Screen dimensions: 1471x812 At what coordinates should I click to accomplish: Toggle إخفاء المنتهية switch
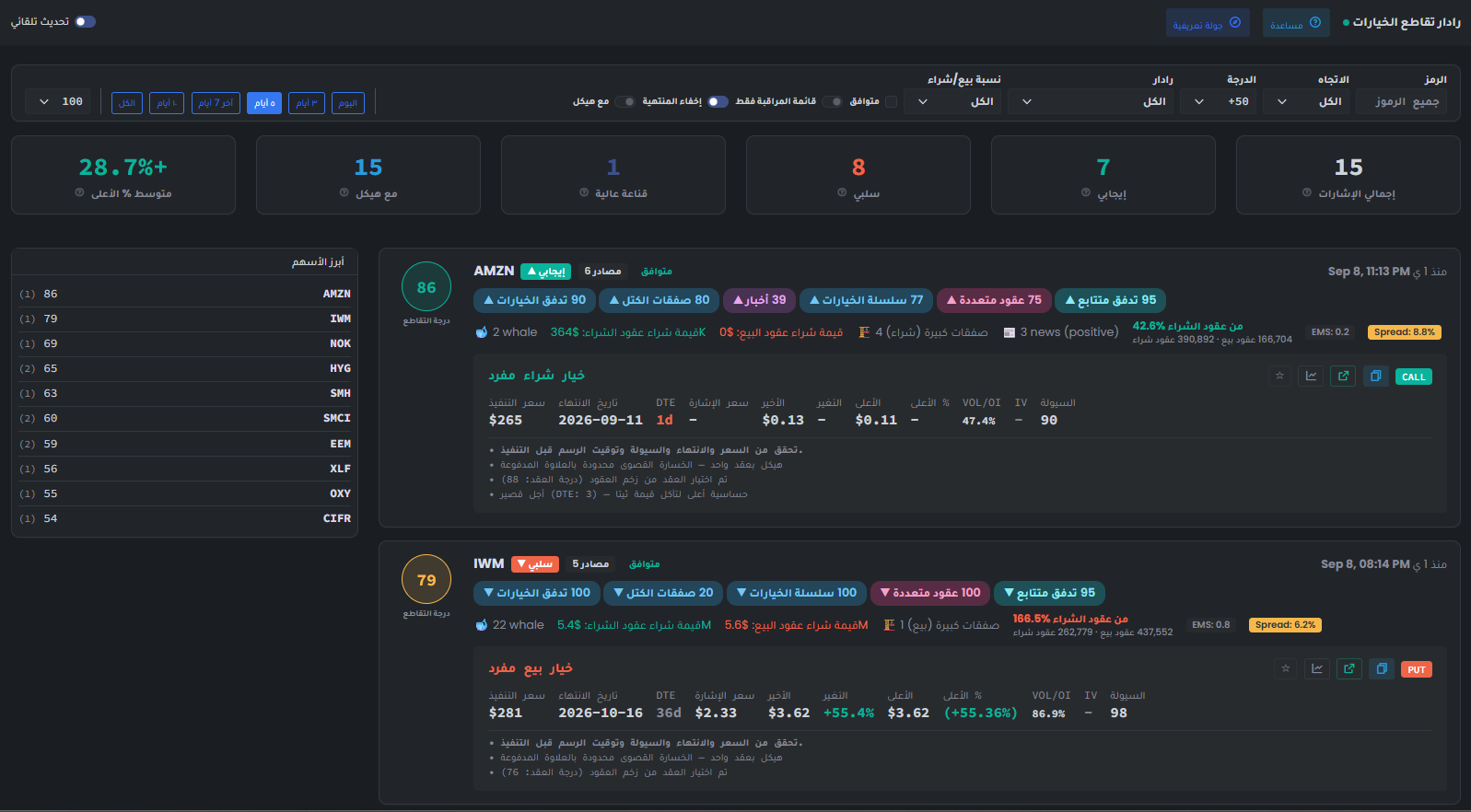coord(718,101)
